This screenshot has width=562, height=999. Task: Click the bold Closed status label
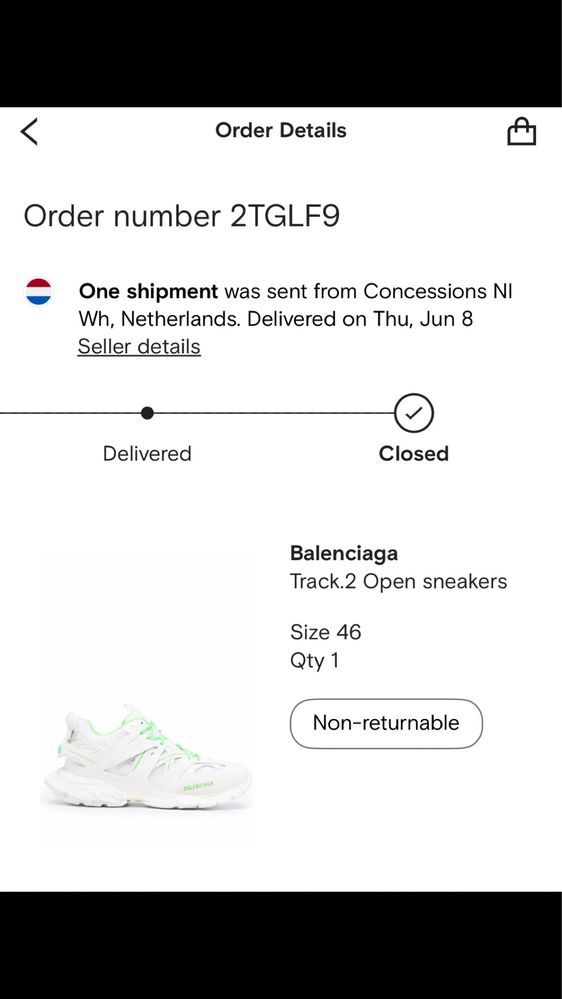point(414,454)
